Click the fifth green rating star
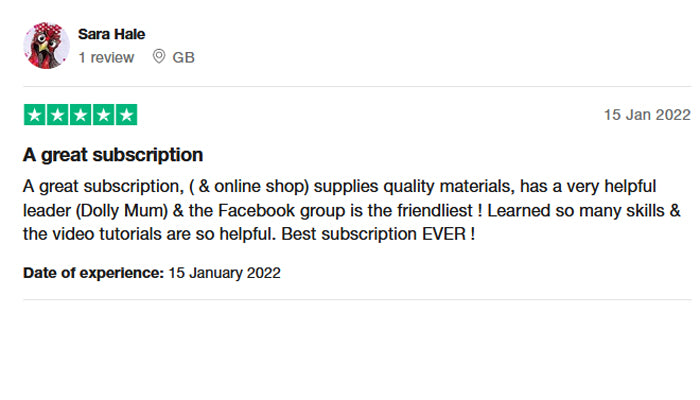This screenshot has height=400, width=700. pos(126,115)
